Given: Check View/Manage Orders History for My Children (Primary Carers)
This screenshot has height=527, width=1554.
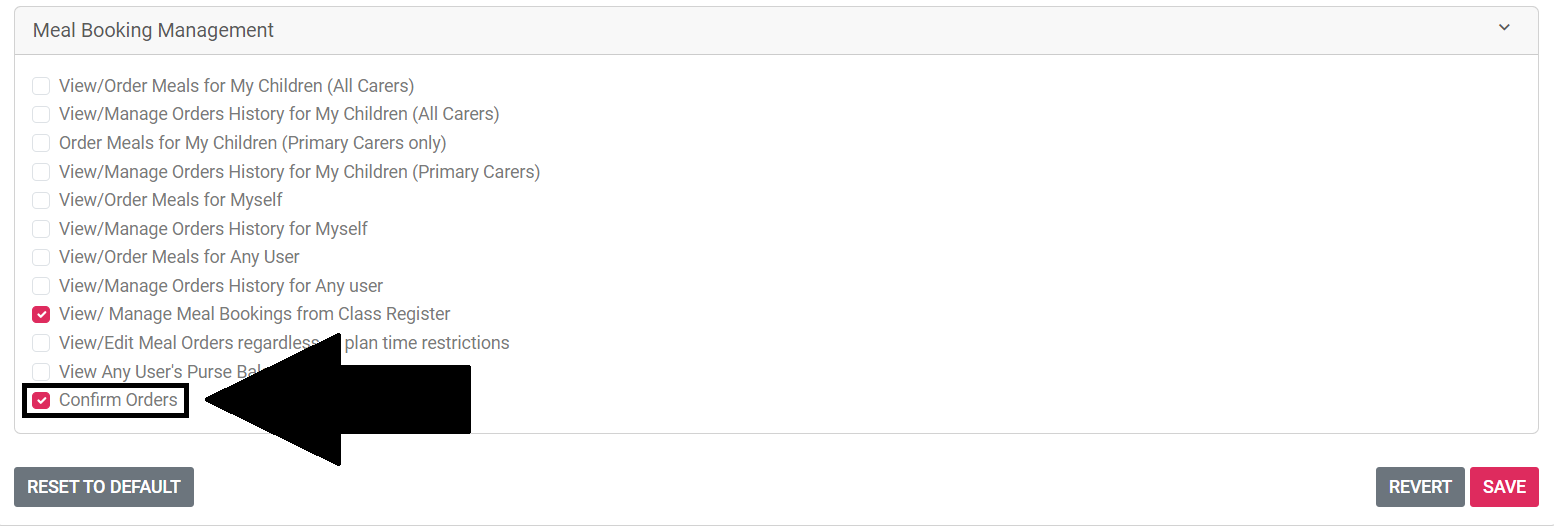Looking at the screenshot, I should tap(41, 172).
